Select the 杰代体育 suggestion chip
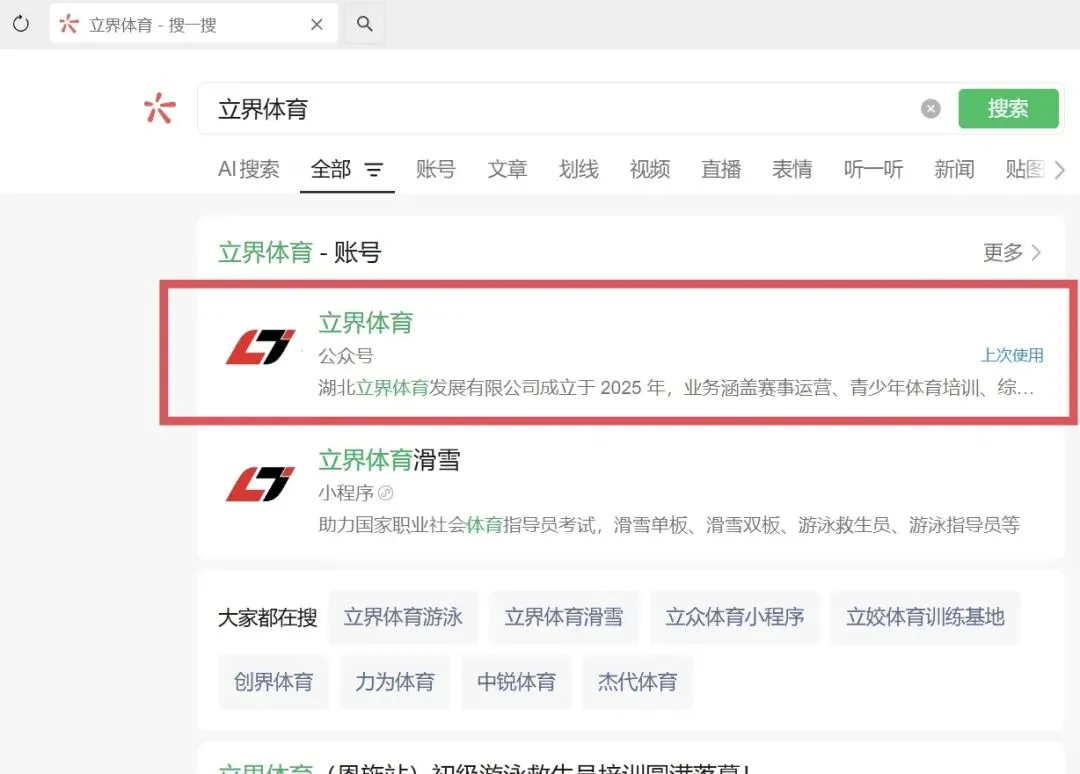 637,682
